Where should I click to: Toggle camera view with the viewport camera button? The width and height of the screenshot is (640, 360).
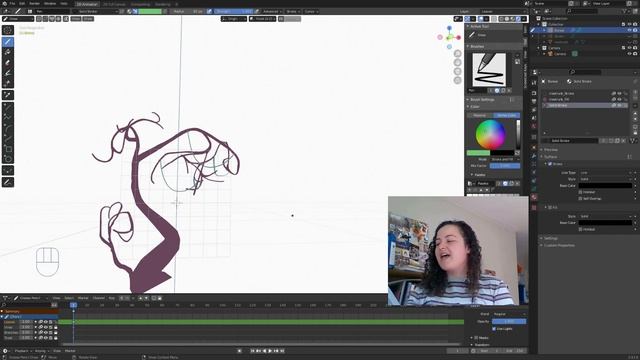point(458,71)
